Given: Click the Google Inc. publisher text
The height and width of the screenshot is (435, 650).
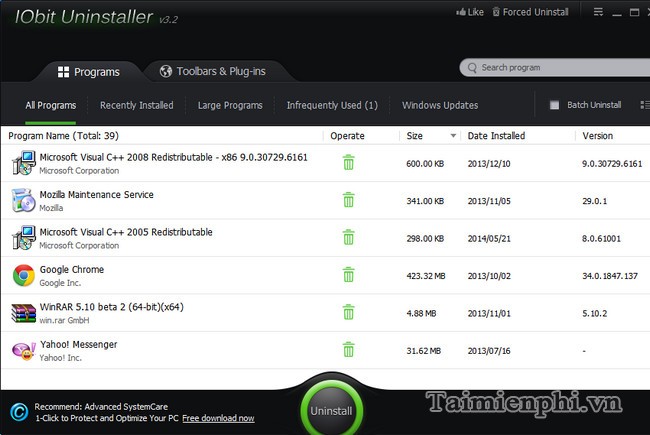Looking at the screenshot, I should (60, 283).
